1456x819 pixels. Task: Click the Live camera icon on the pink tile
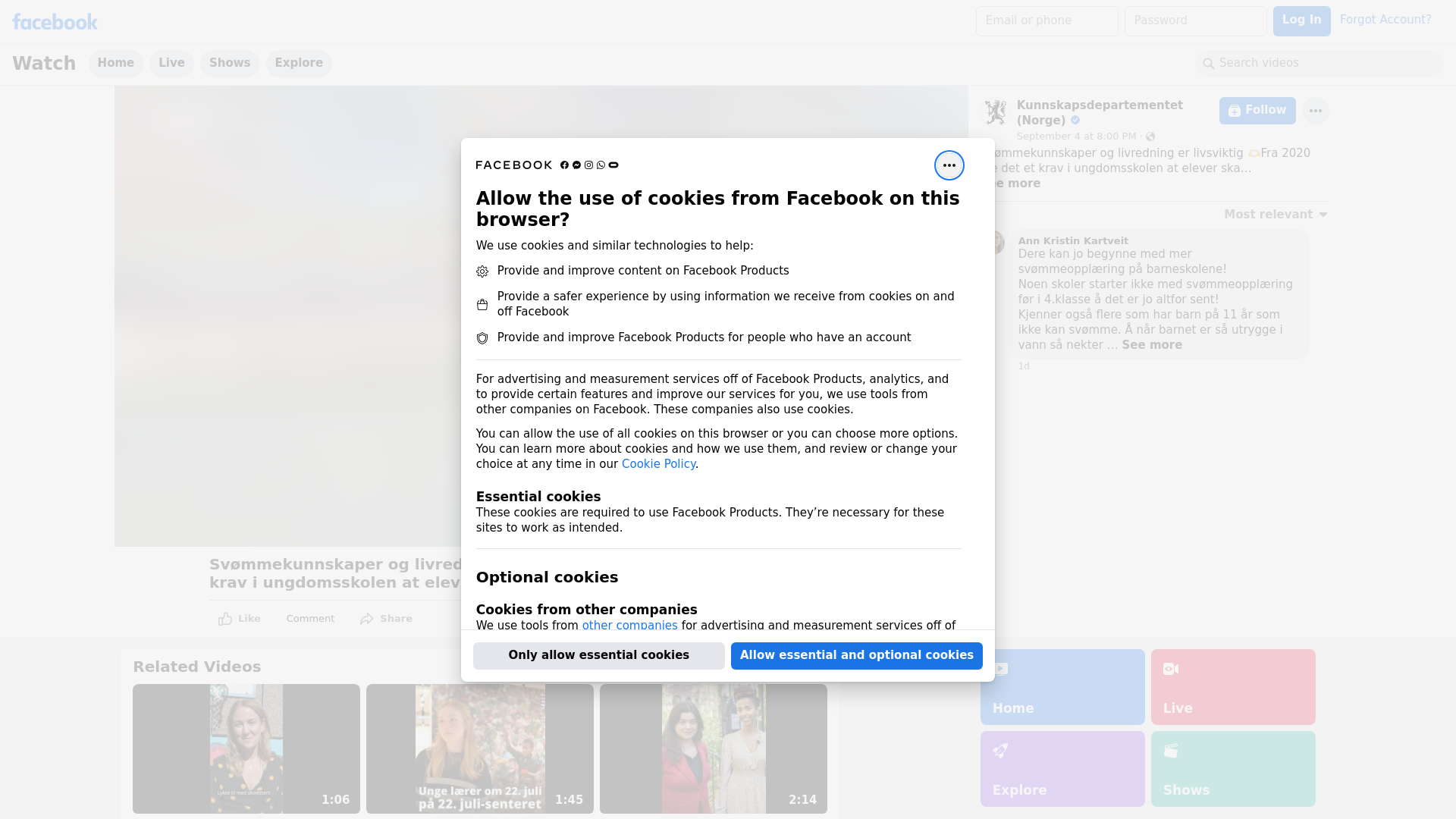(x=1171, y=669)
